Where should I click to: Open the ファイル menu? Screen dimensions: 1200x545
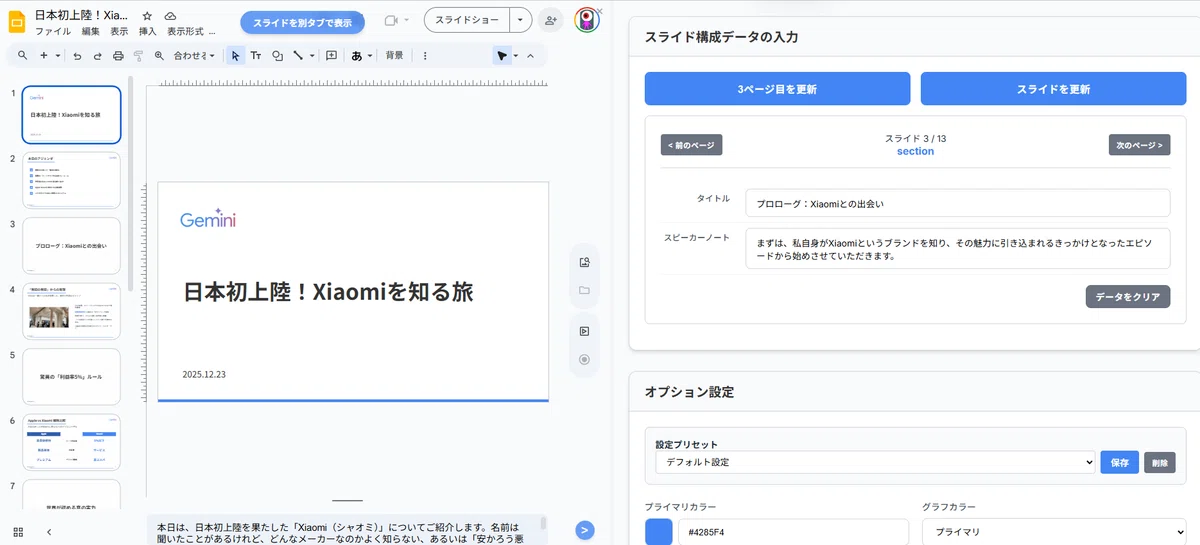53,31
